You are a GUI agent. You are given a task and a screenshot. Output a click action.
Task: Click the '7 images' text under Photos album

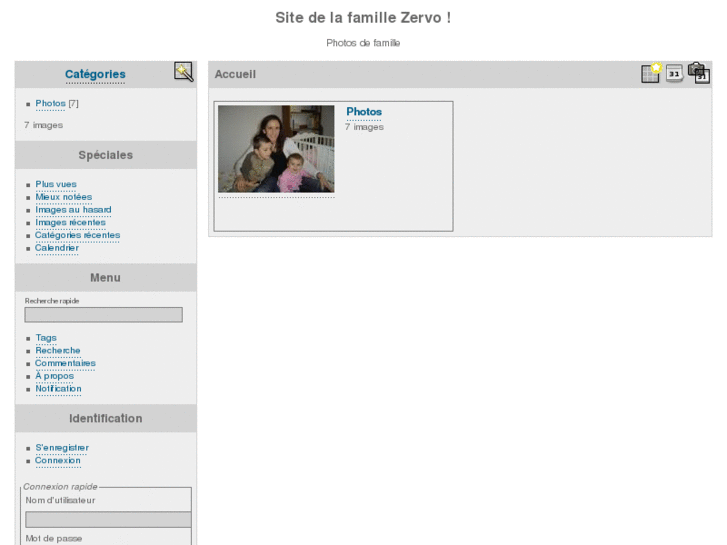point(364,127)
